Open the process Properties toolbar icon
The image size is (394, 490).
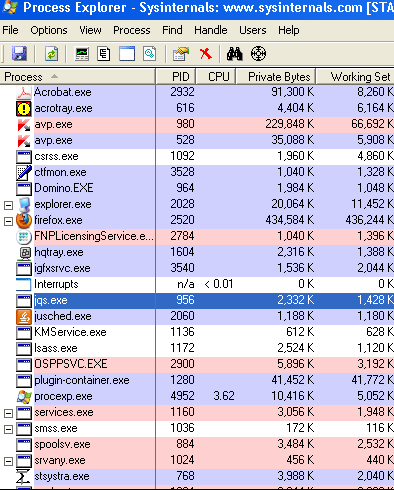[181, 53]
